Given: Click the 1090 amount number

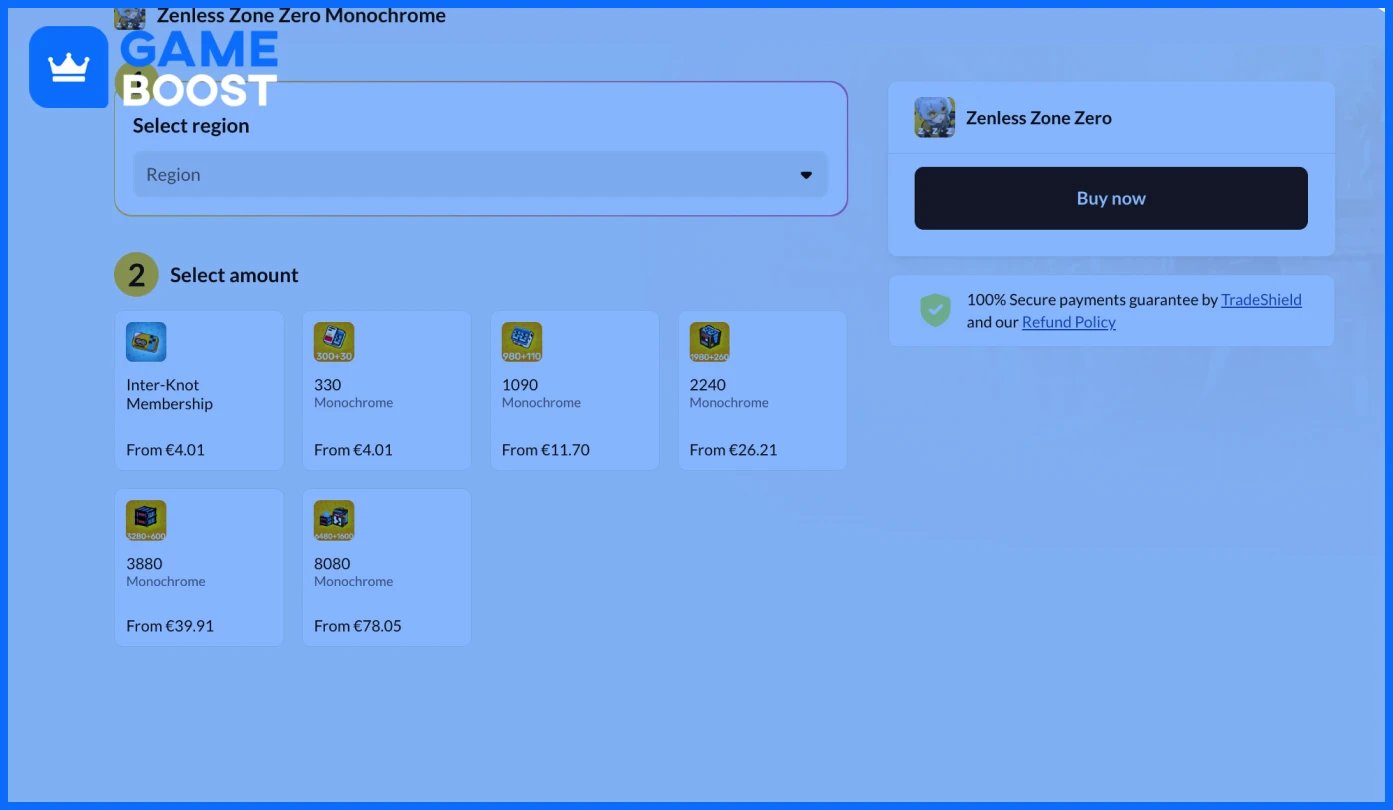Looking at the screenshot, I should click(520, 385).
